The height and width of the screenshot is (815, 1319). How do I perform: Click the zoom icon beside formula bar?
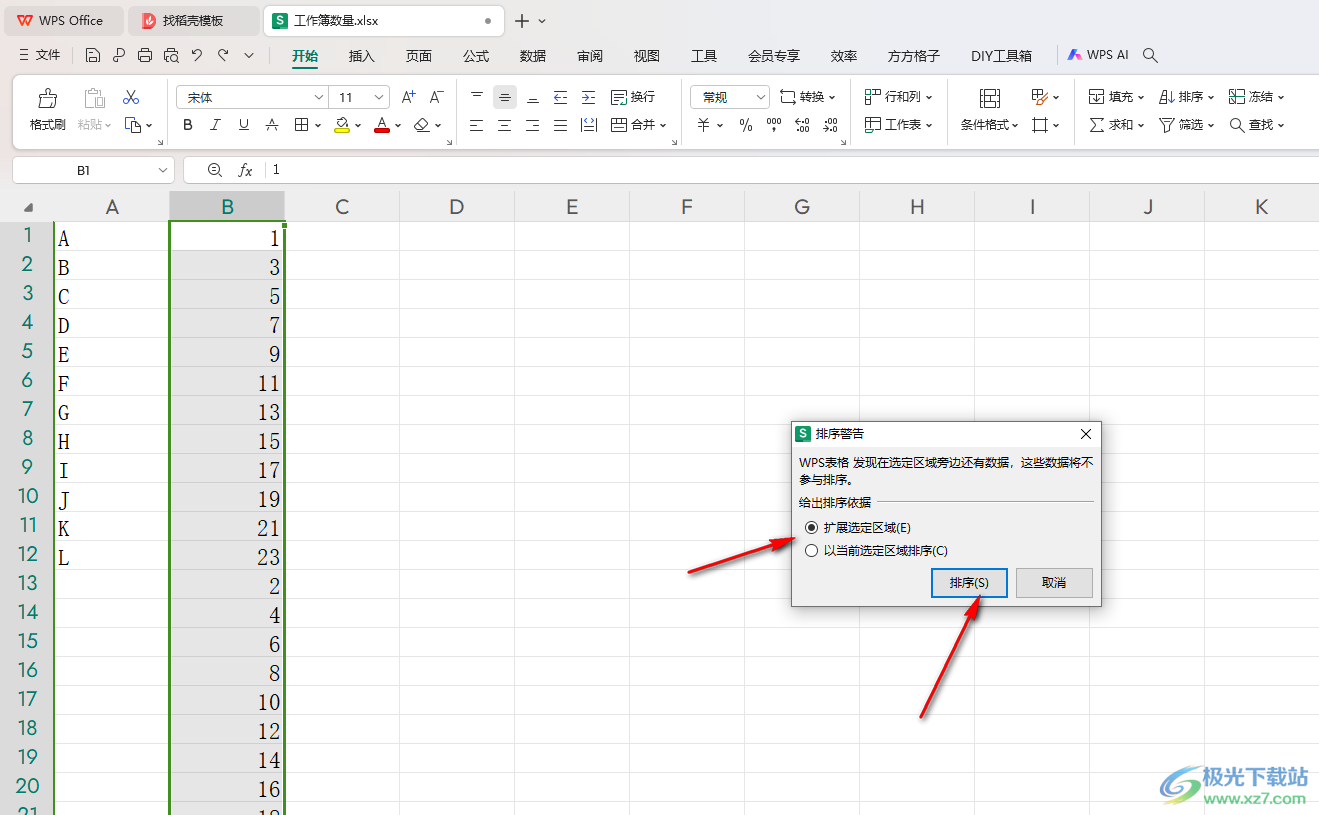214,170
